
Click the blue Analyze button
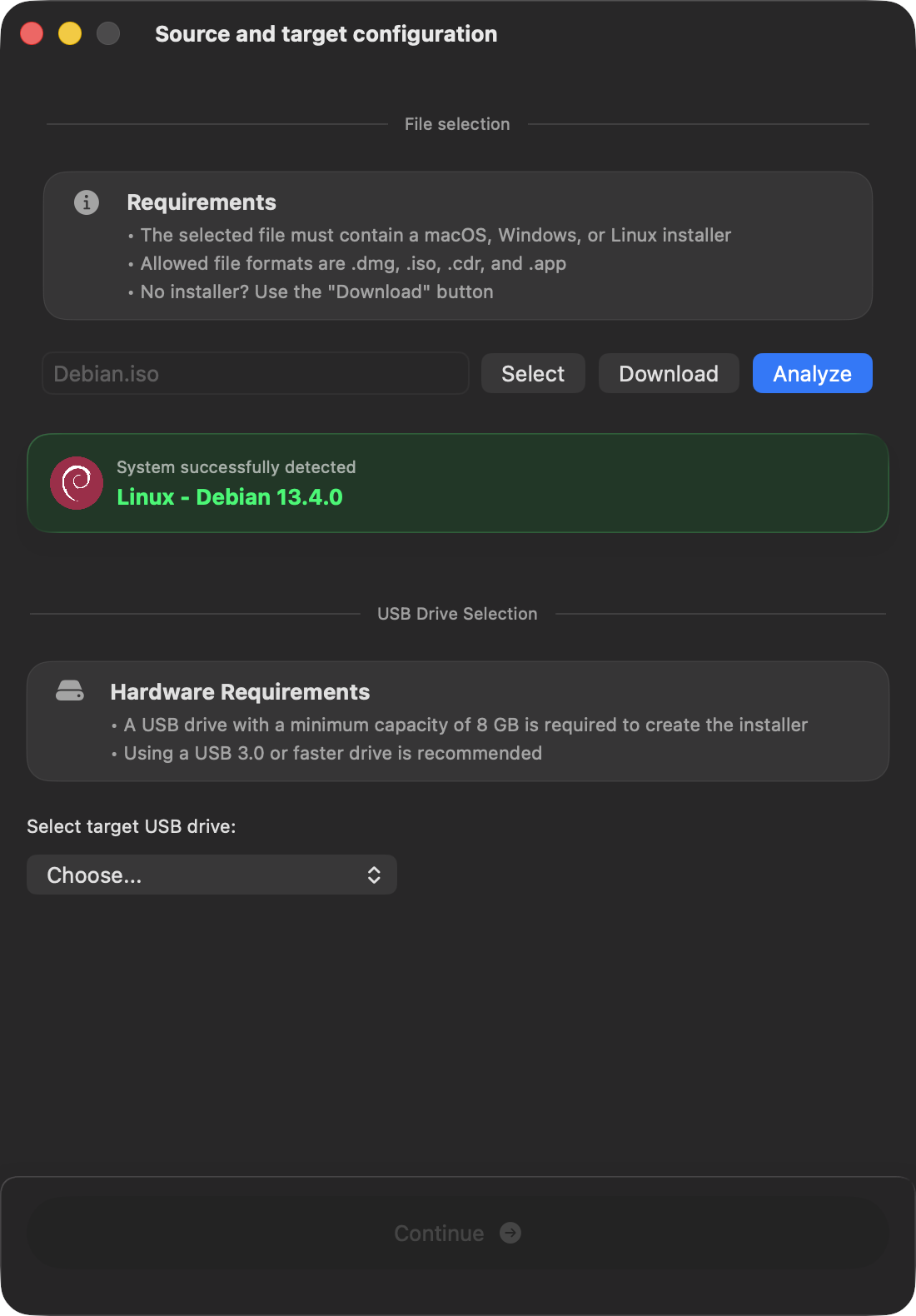tap(813, 373)
